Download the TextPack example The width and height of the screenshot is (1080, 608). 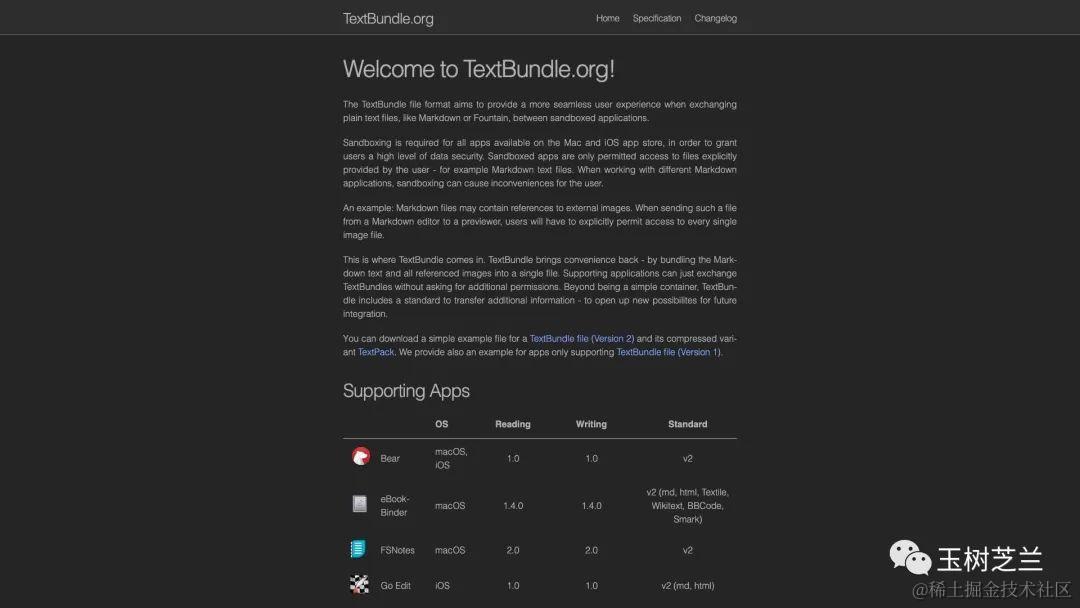pos(376,352)
